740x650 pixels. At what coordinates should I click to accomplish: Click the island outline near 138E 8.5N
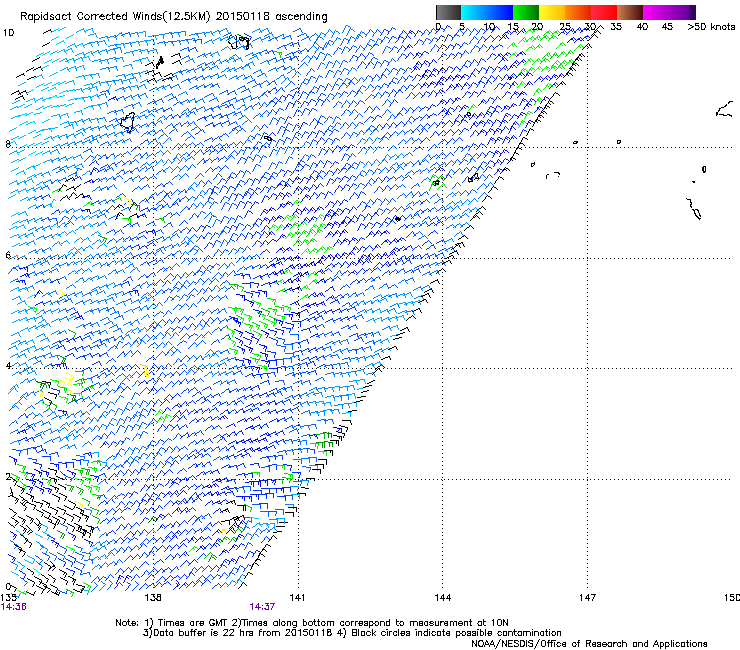tap(128, 122)
